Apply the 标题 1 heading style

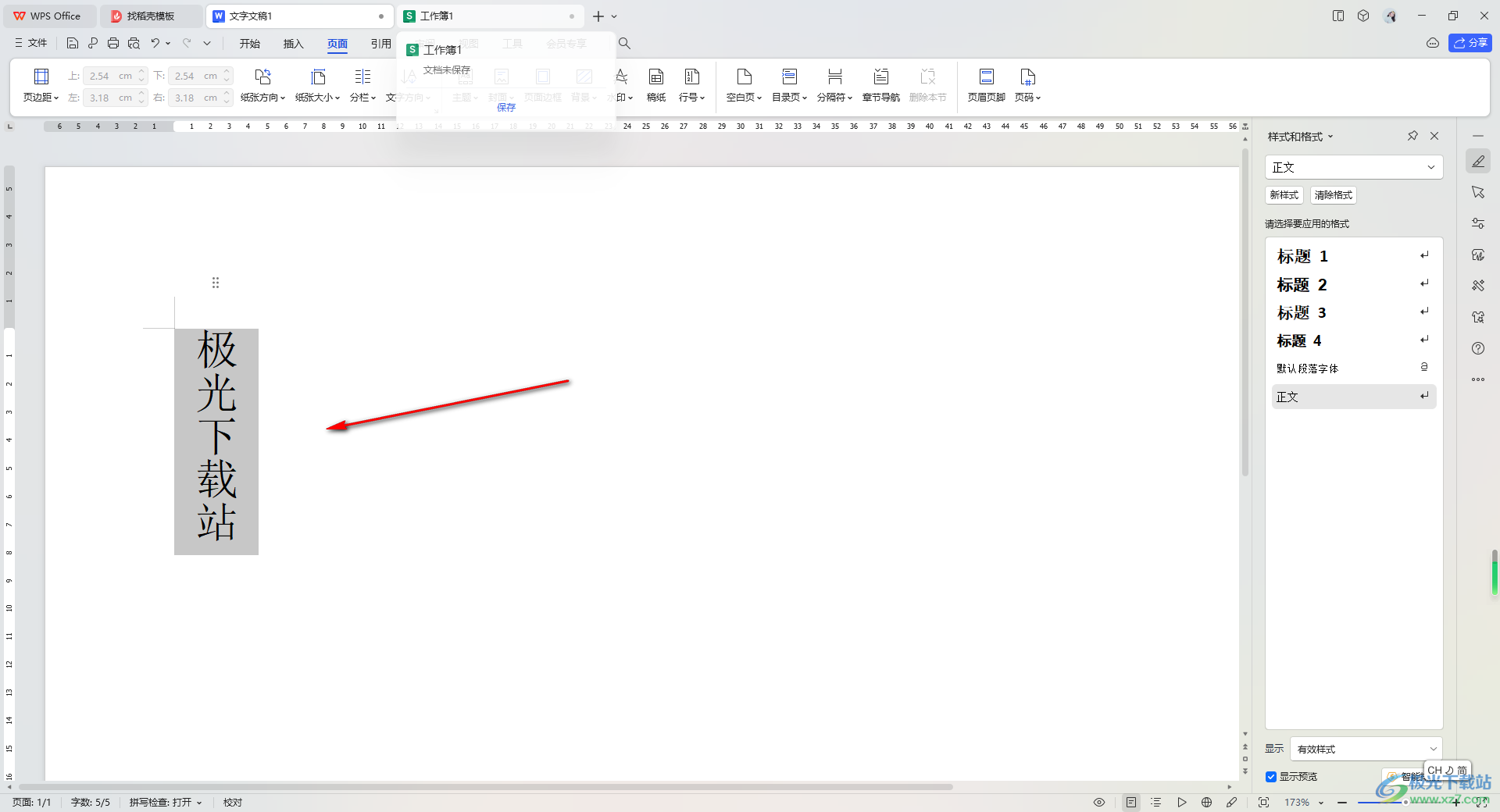[1354, 256]
